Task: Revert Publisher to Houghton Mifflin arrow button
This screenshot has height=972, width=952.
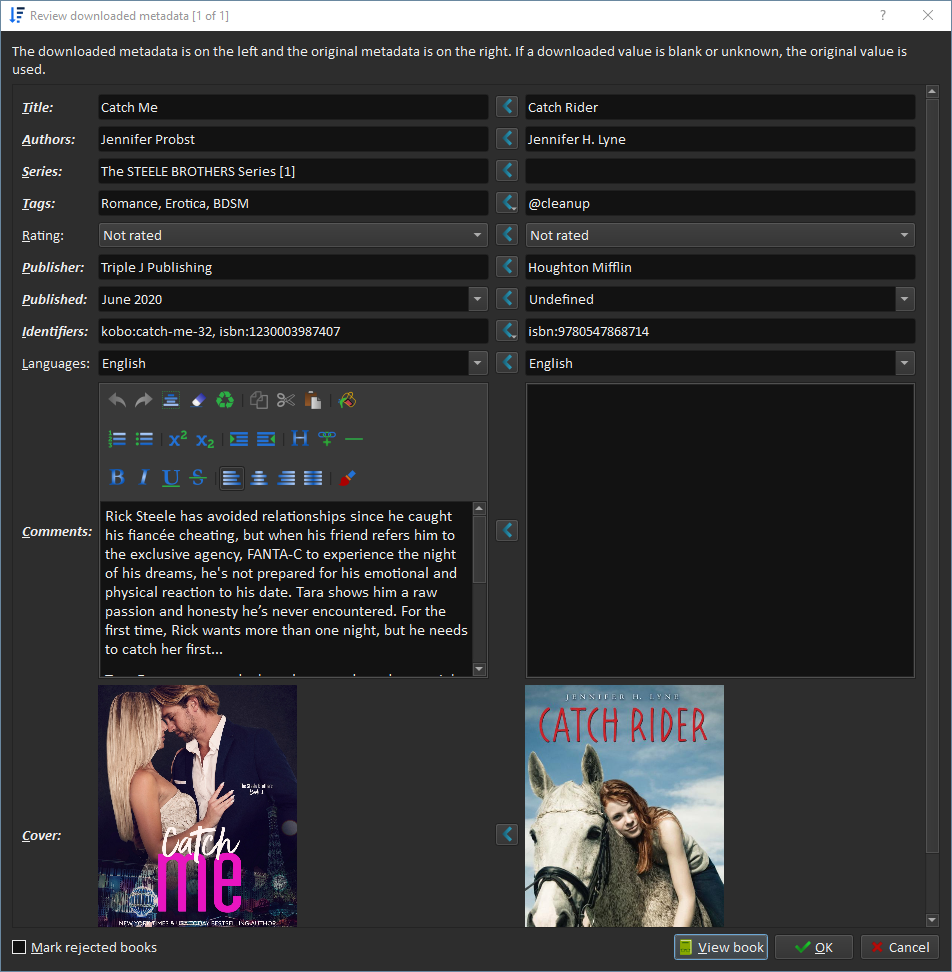Action: click(507, 267)
